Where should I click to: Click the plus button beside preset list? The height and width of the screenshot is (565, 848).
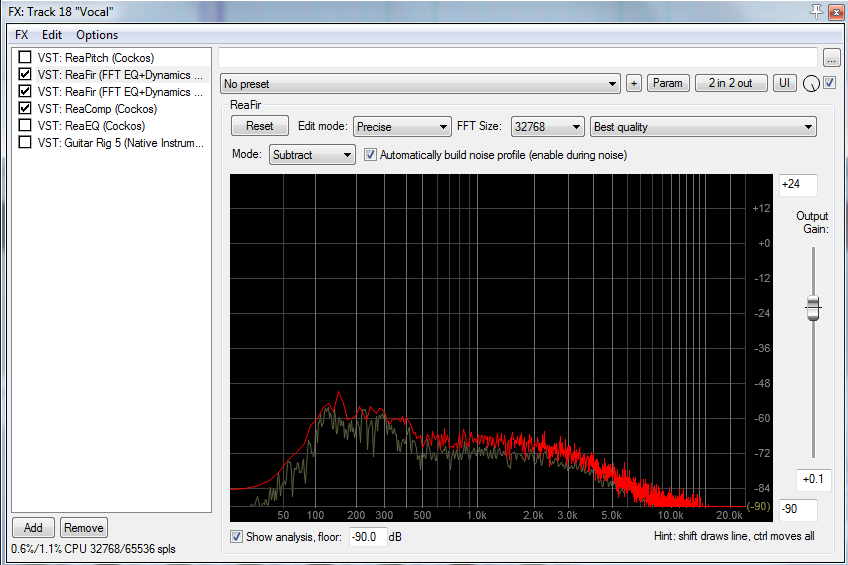click(633, 83)
